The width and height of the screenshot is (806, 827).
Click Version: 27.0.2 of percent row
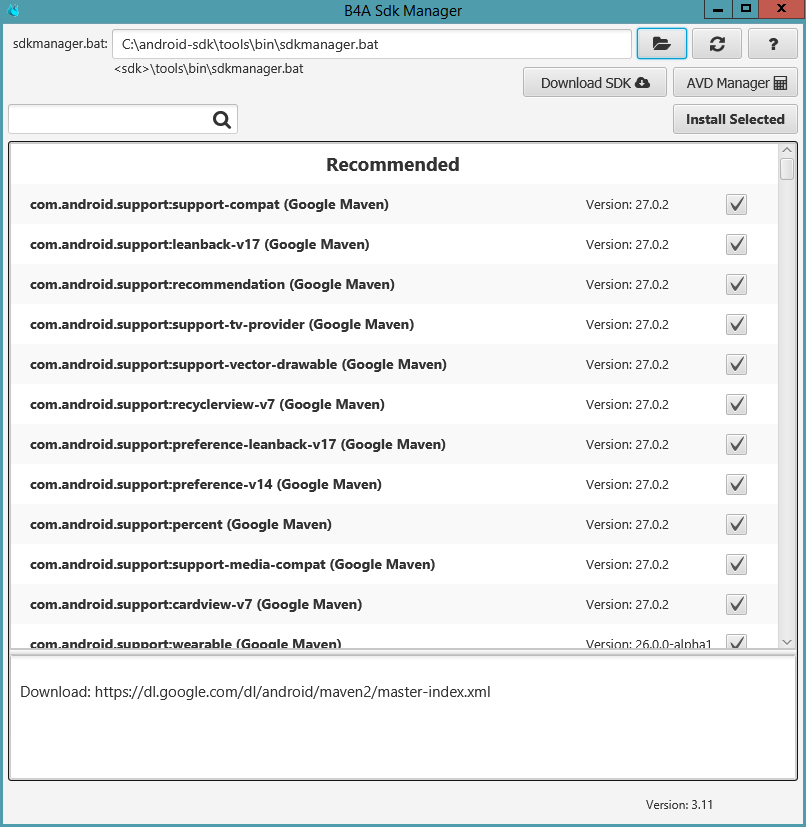[627, 525]
